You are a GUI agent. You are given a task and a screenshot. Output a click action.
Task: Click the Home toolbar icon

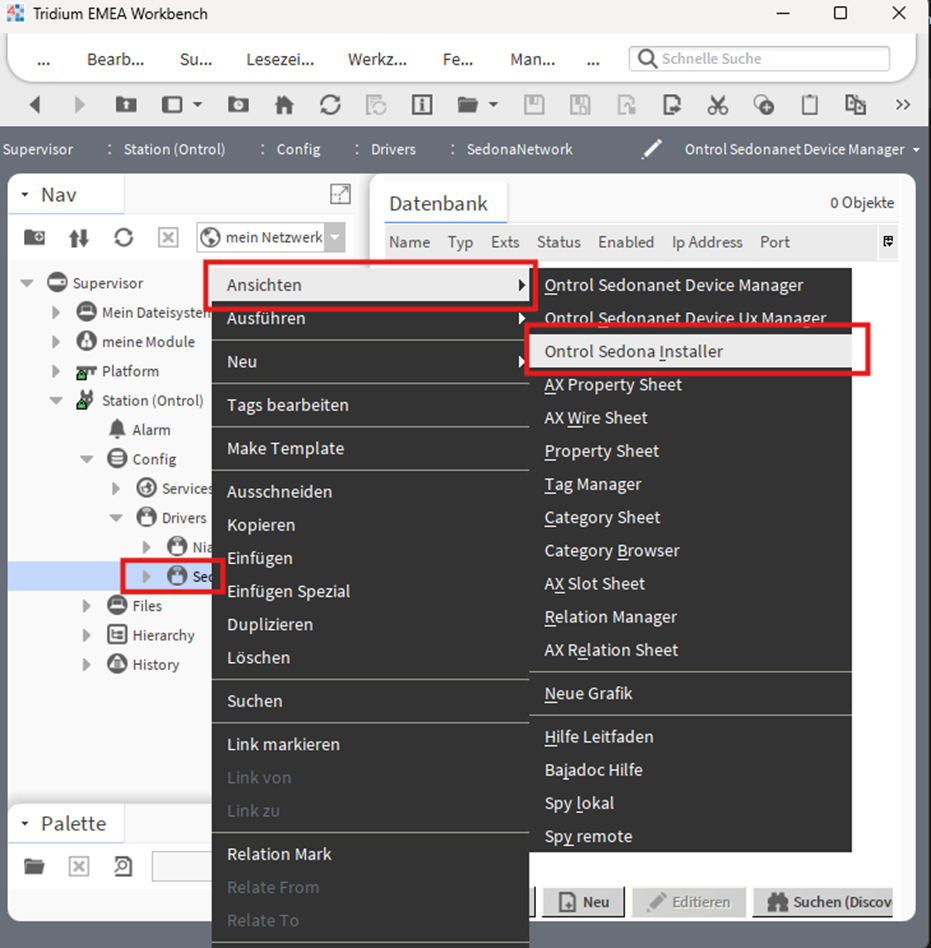tap(284, 105)
